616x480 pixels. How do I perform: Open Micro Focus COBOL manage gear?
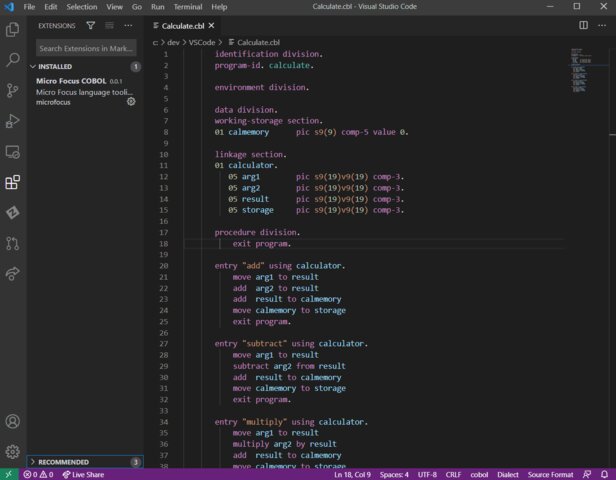point(131,102)
